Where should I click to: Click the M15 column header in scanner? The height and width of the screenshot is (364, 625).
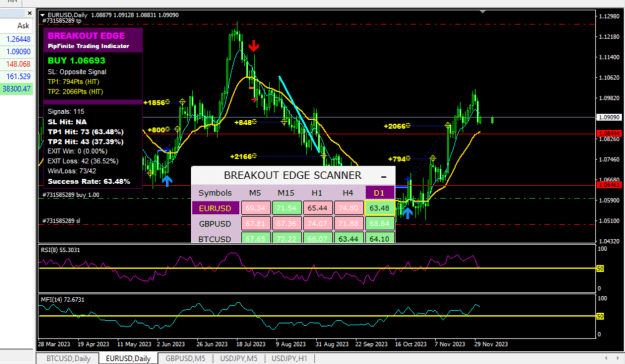pyautogui.click(x=286, y=193)
